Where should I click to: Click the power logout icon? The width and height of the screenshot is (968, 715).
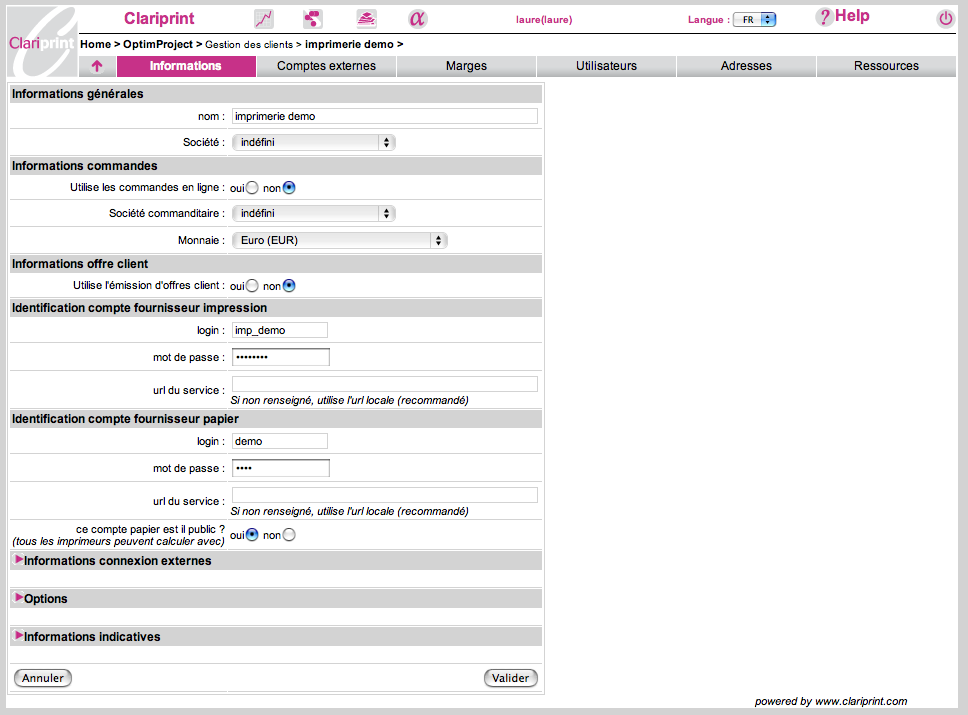945,19
